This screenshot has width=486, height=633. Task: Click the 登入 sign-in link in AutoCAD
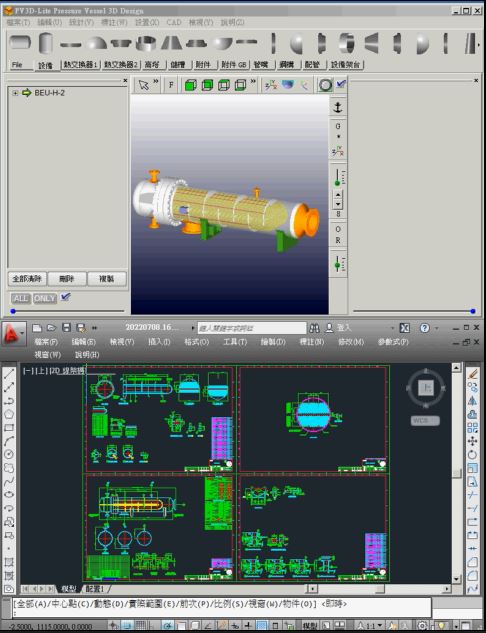coord(344,328)
